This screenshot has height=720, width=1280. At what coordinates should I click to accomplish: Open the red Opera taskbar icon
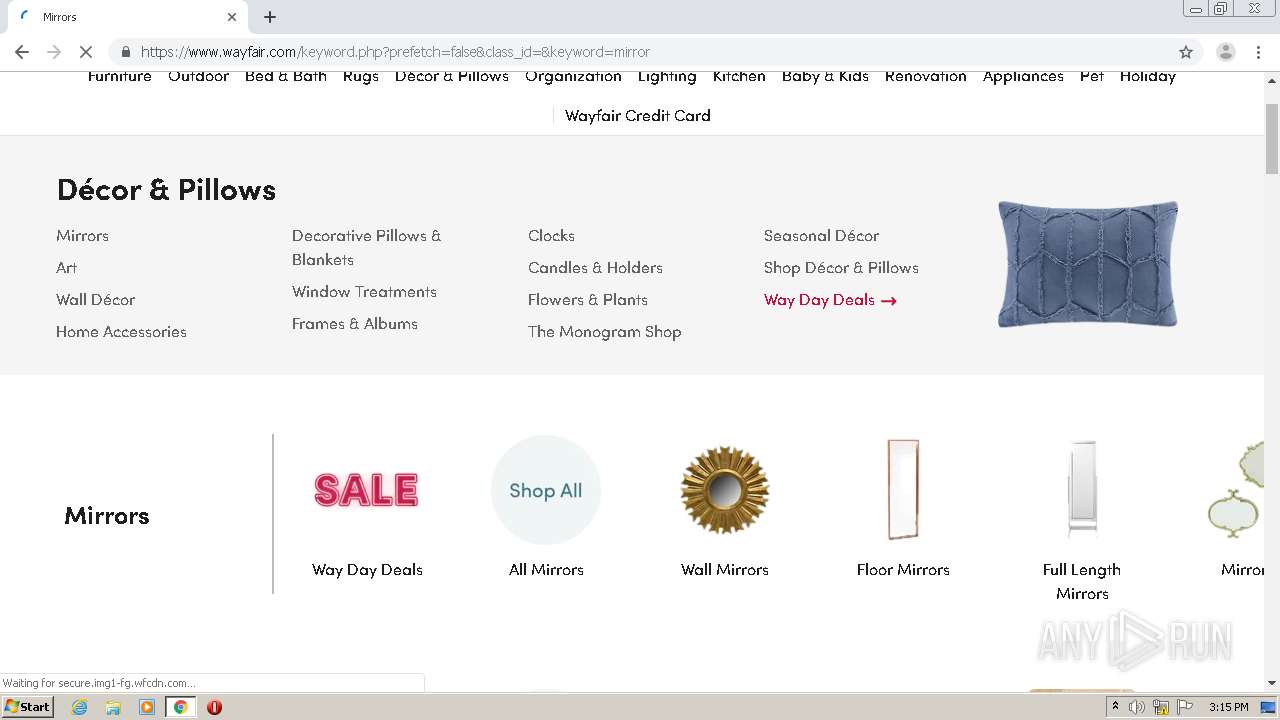214,707
